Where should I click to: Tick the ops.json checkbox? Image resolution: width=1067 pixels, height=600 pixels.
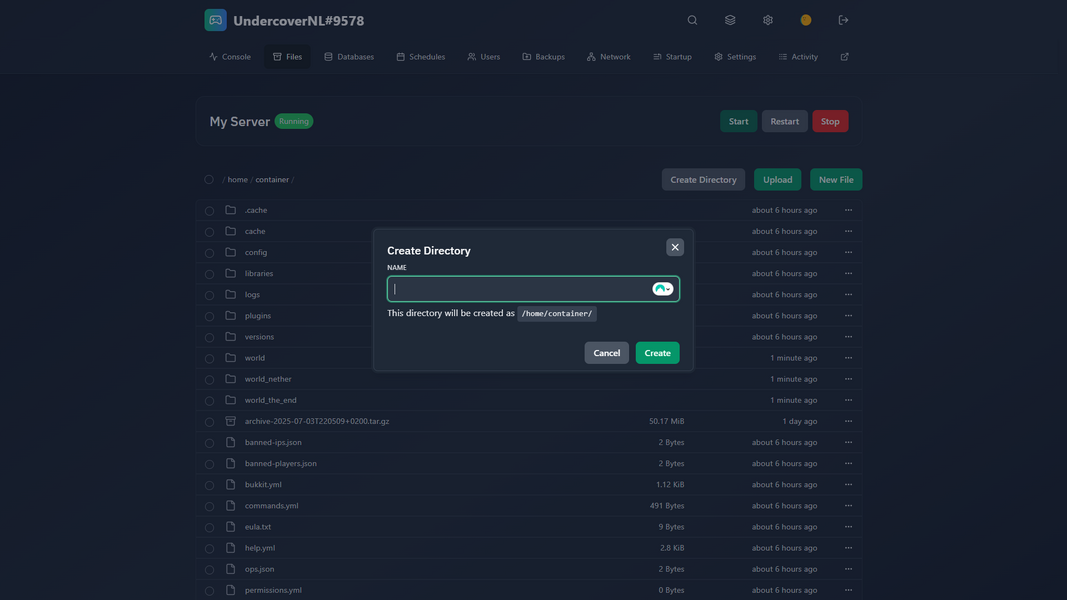point(210,569)
